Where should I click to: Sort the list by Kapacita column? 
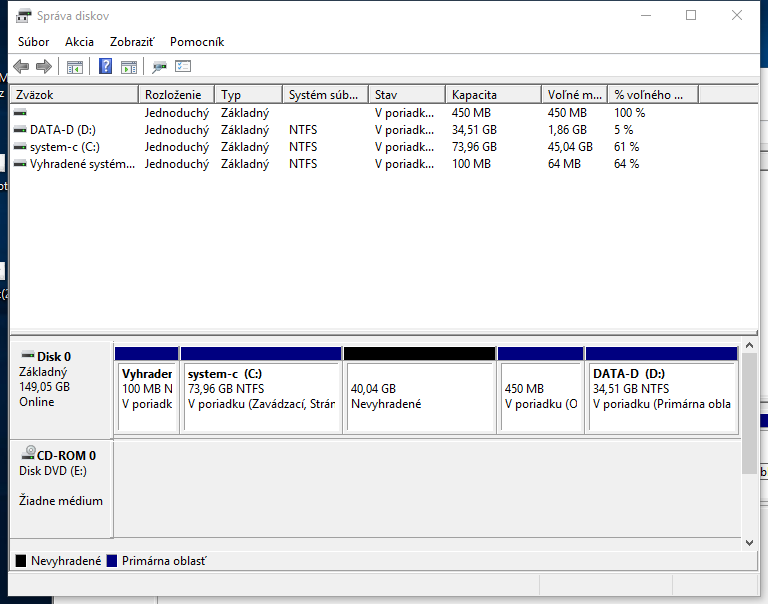point(492,94)
